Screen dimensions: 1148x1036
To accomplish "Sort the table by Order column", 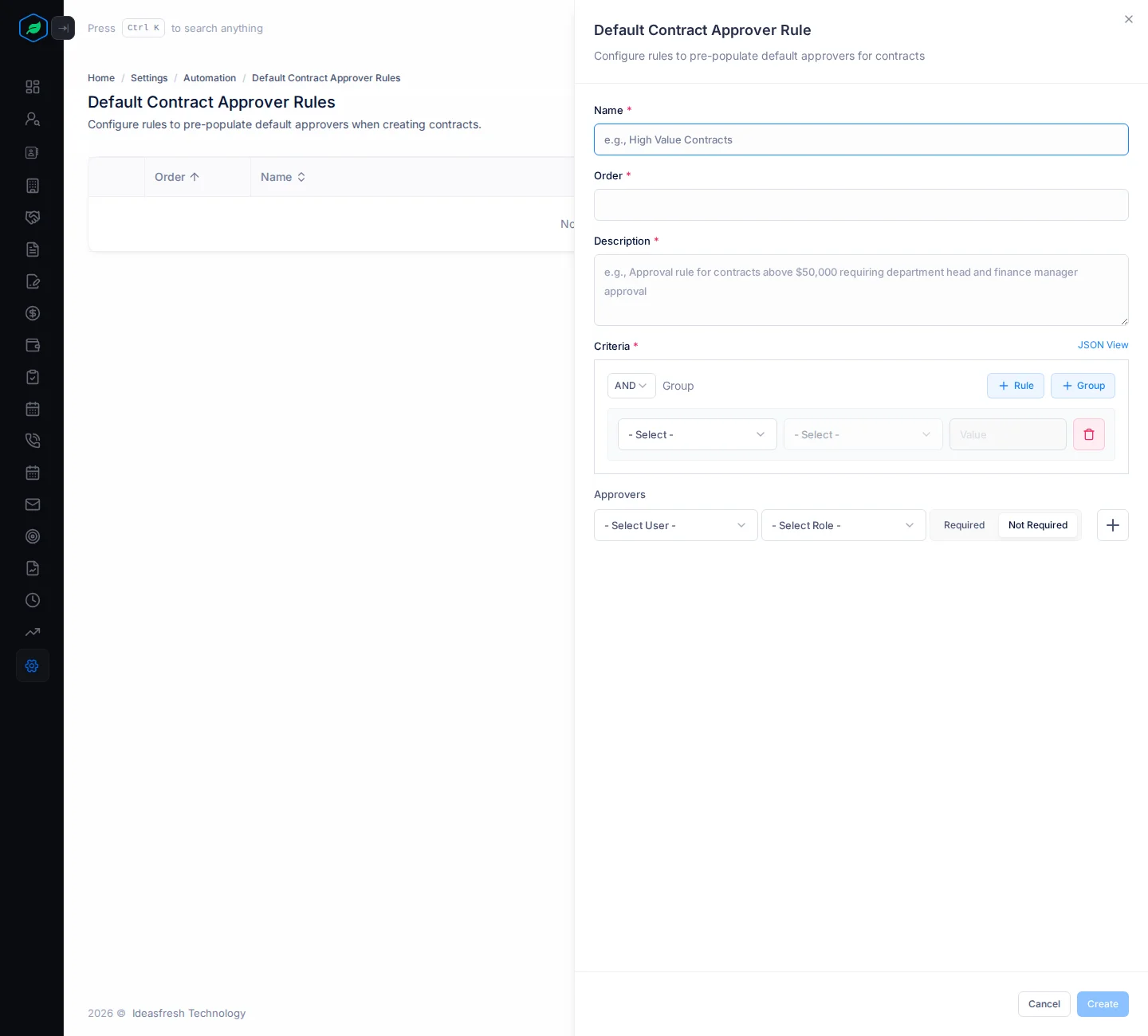I will 177,177.
